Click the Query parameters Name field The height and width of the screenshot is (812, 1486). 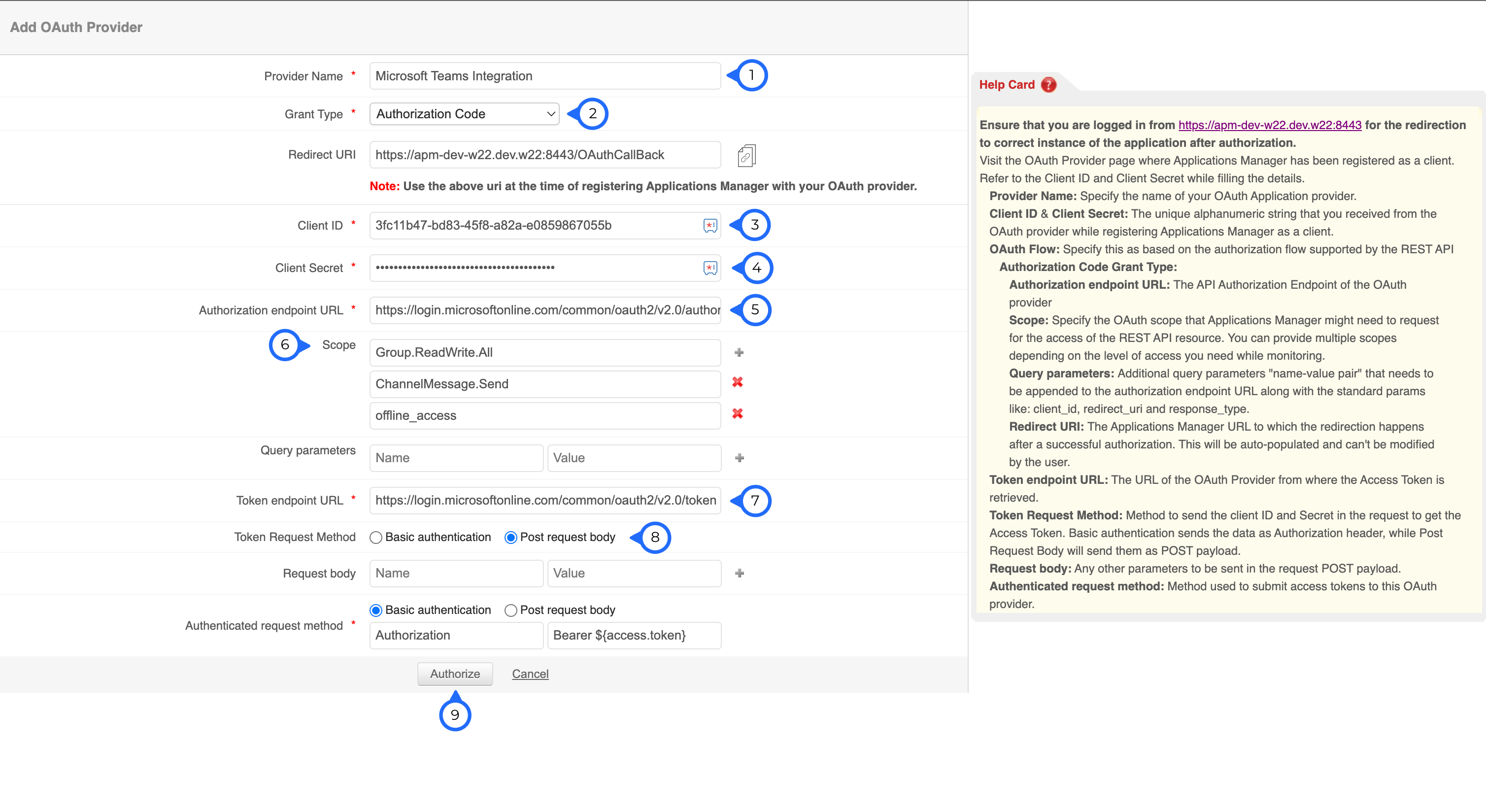click(456, 458)
